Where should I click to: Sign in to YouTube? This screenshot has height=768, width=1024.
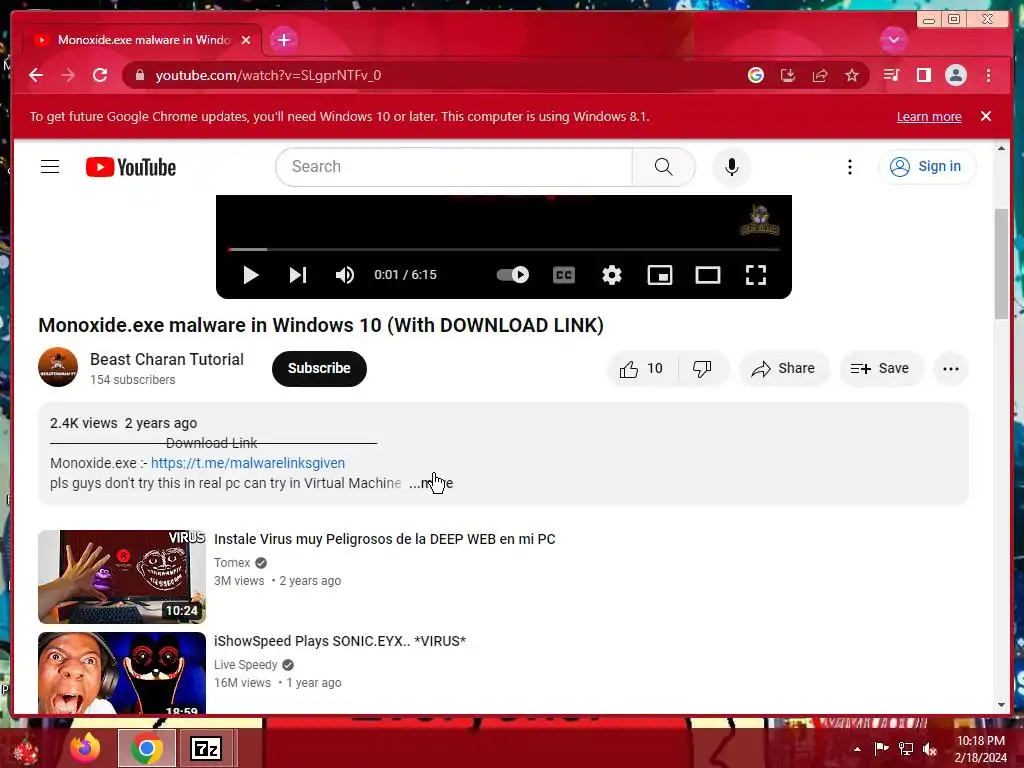(927, 167)
